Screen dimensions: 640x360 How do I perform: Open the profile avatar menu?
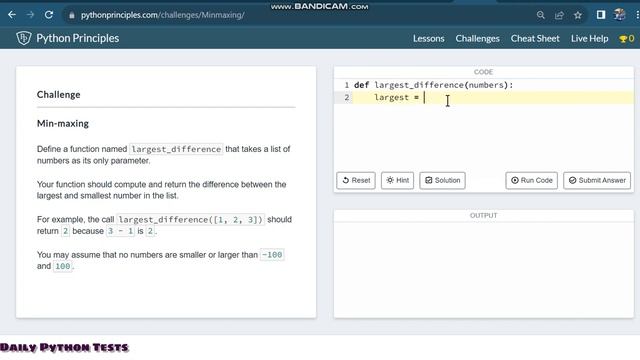(x=619, y=15)
